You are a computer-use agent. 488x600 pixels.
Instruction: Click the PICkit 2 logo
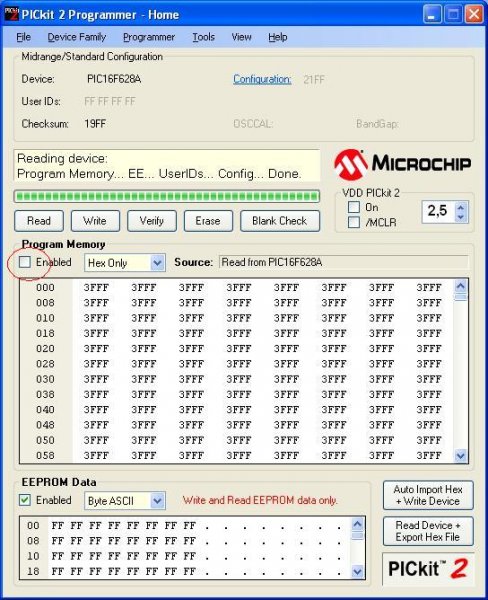point(428,569)
